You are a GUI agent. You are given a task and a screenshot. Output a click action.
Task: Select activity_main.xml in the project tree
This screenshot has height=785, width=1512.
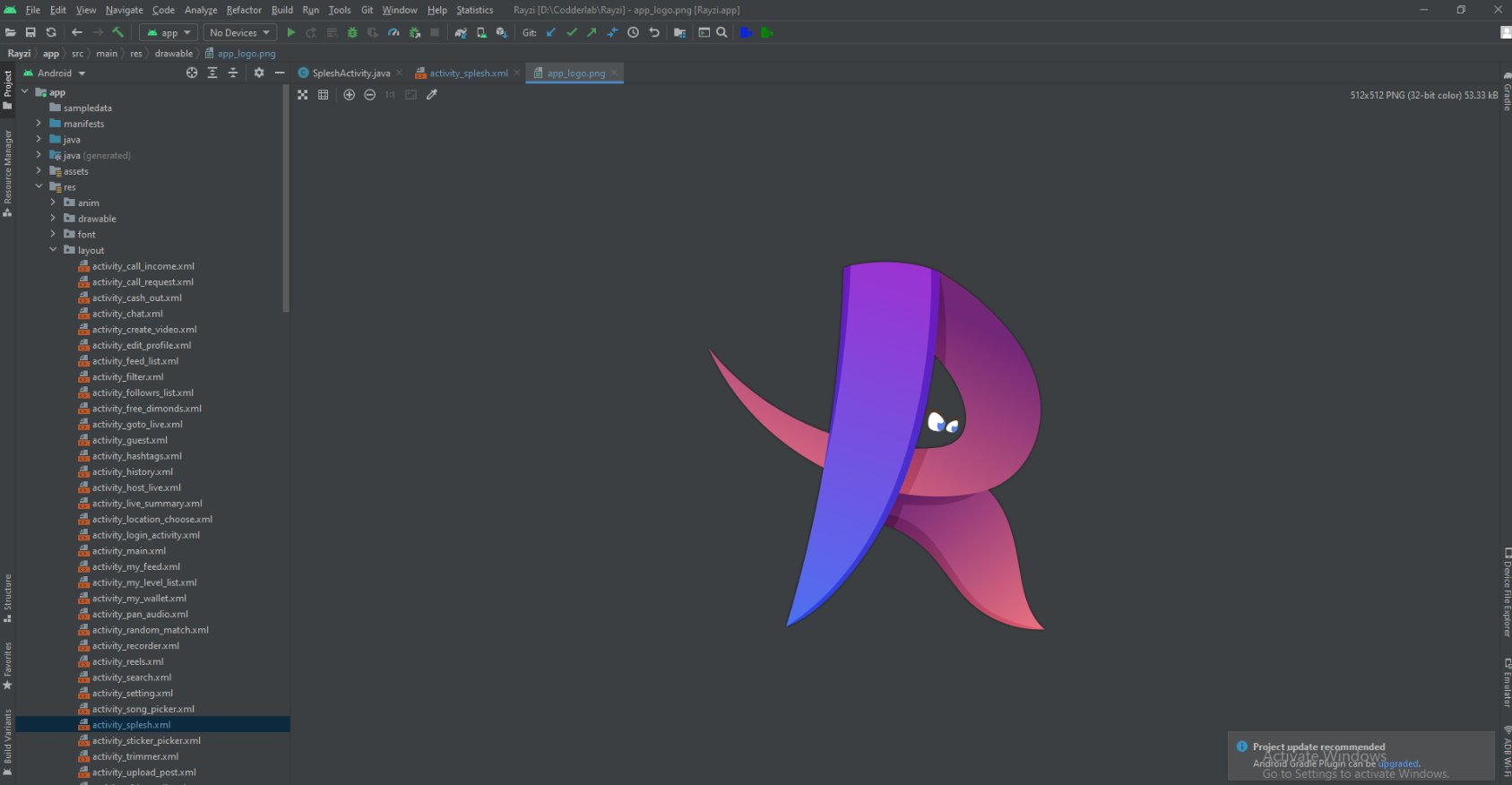[128, 551]
